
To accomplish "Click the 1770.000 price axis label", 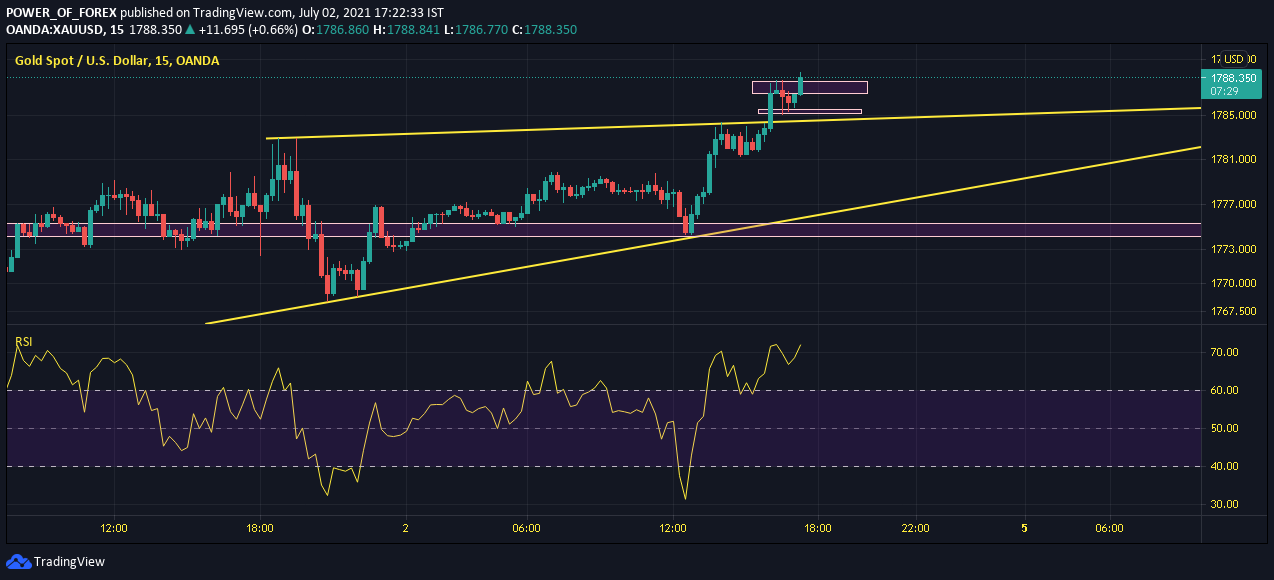I will click(x=1233, y=283).
